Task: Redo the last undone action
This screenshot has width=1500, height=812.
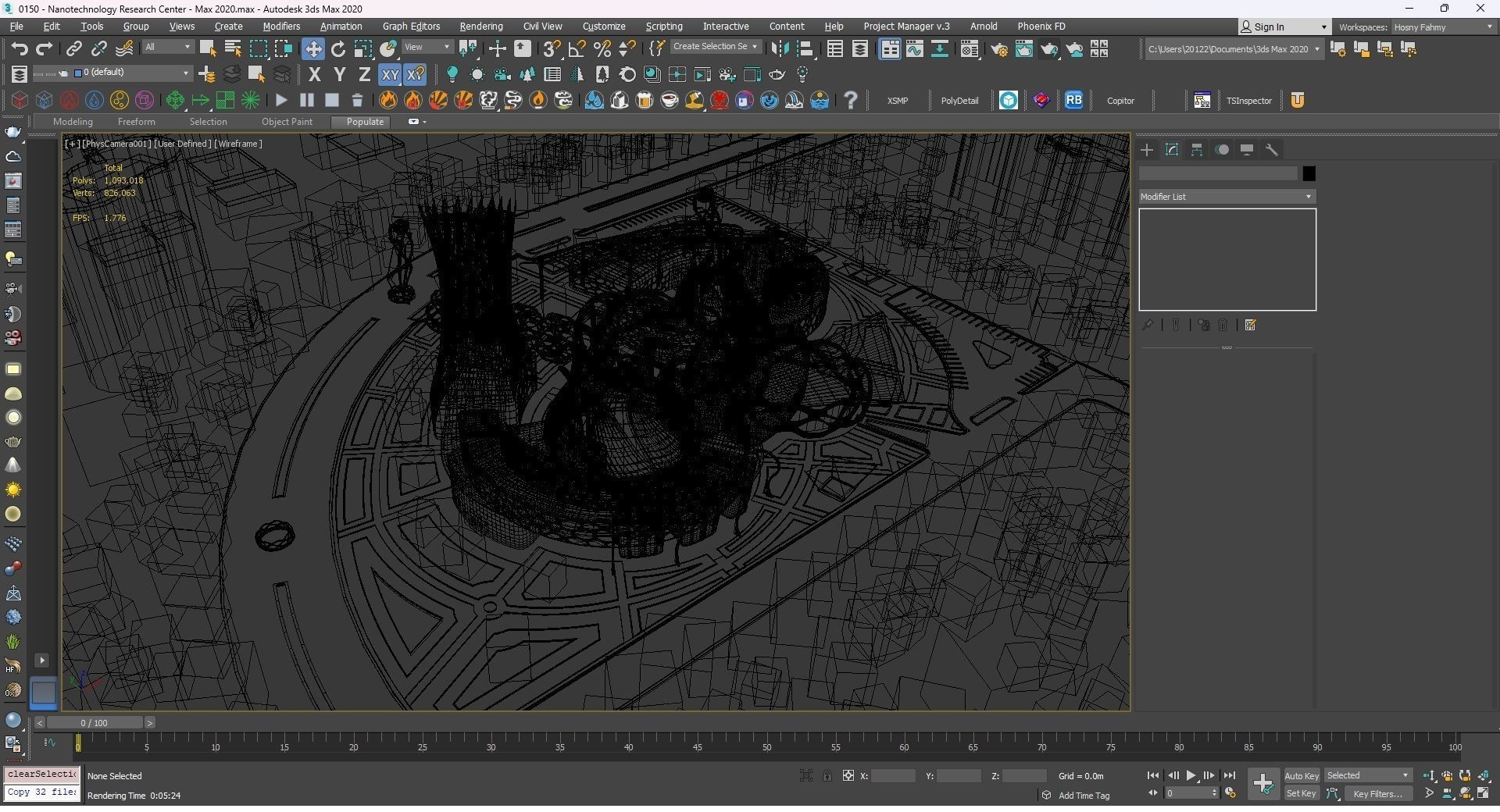Action: pos(45,49)
